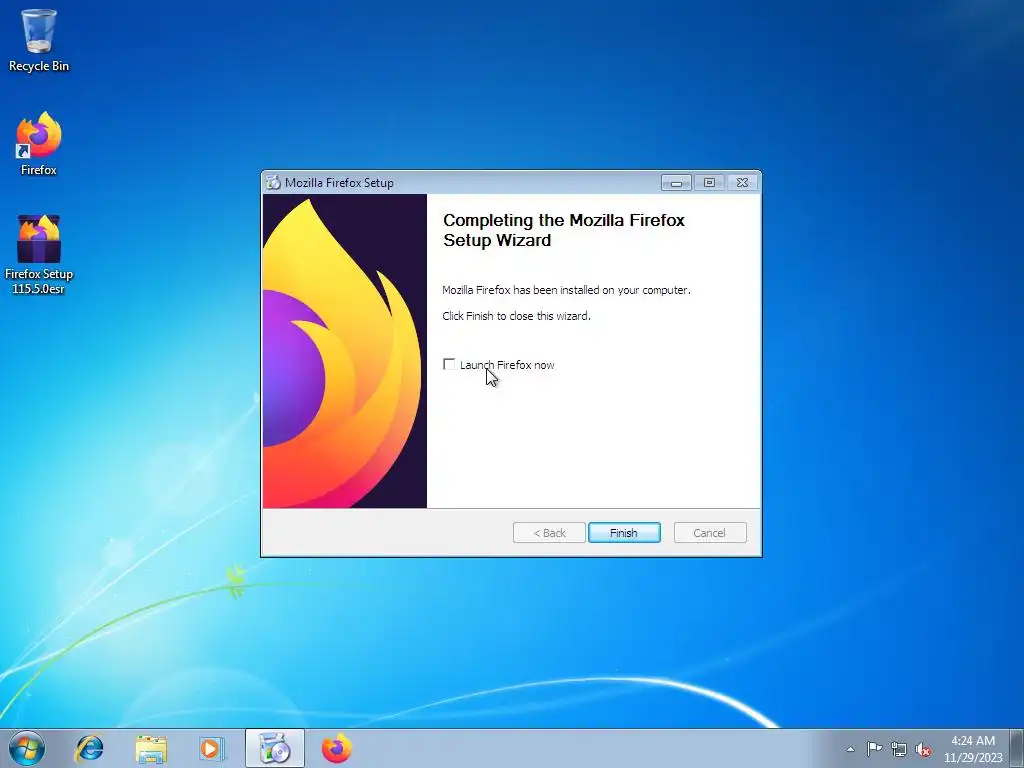1024x768 pixels.
Task: Open Windows Explorer folder in taskbar
Action: pos(151,748)
